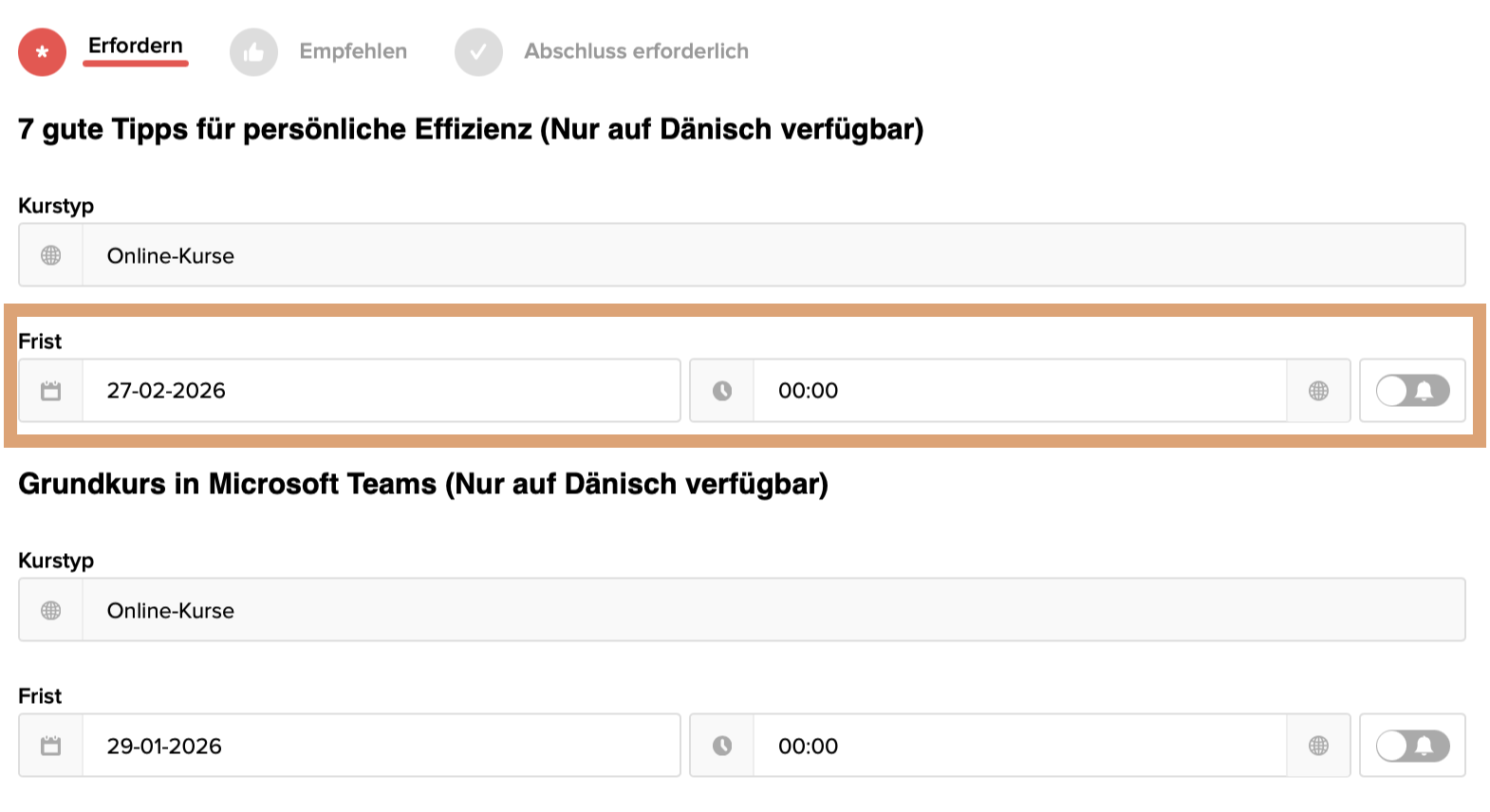The height and width of the screenshot is (812, 1490).
Task: Select the Erfordern tab
Action: tap(135, 46)
